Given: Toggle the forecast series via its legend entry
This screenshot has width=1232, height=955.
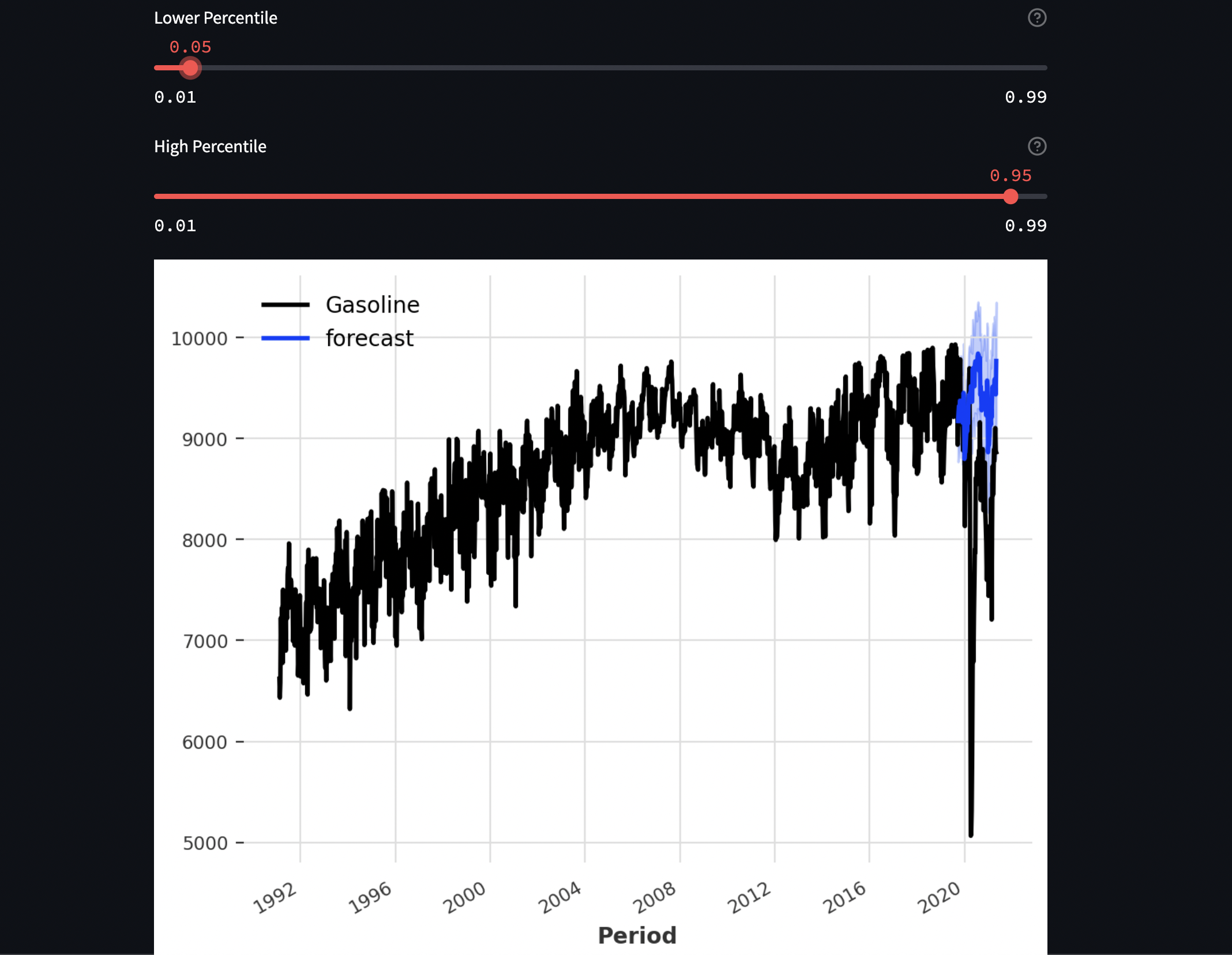Looking at the screenshot, I should (369, 339).
